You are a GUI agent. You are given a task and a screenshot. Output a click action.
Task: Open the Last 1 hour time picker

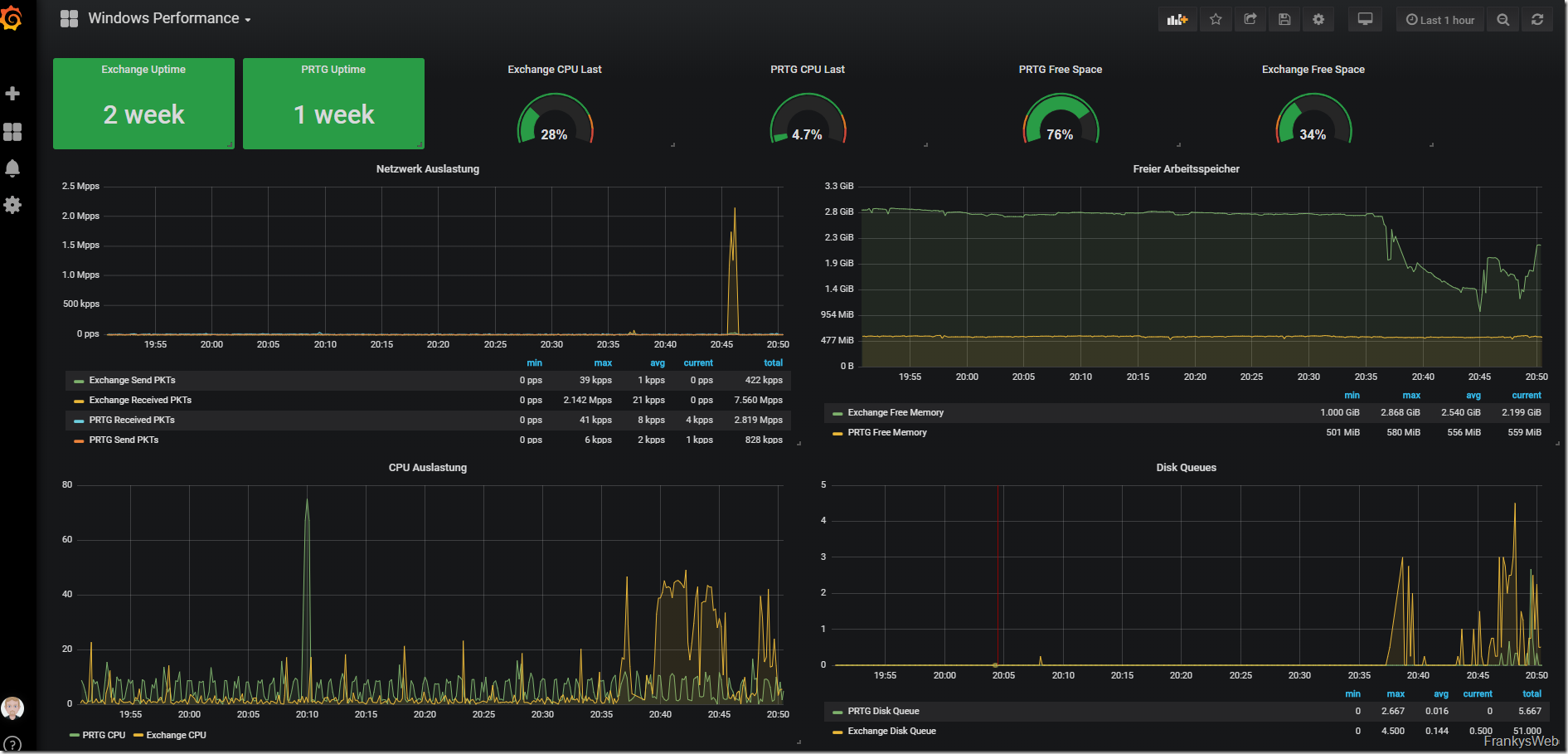pyautogui.click(x=1440, y=20)
